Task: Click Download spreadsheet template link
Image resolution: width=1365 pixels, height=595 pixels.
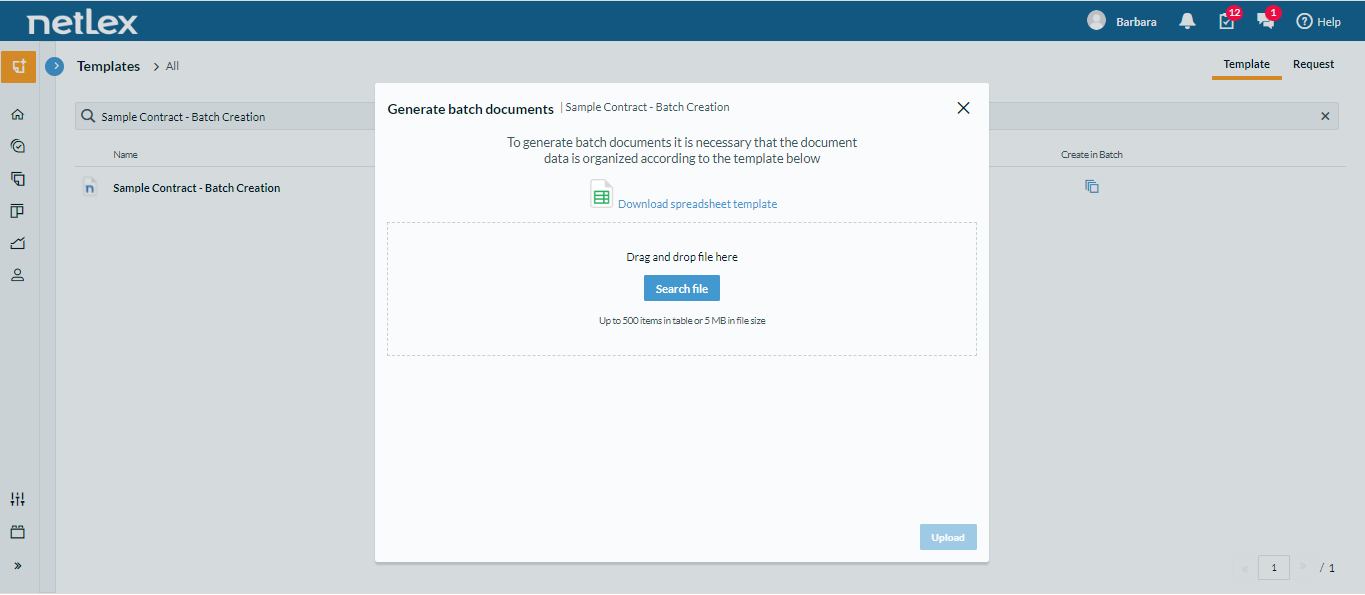Action: (697, 204)
